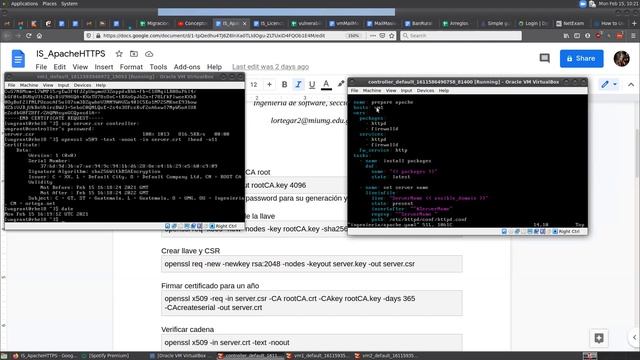Image resolution: width=640 pixels, height=360 pixels.
Task: Toggle Italic formatting in Docs toolbar
Action: pyautogui.click(x=298, y=84)
